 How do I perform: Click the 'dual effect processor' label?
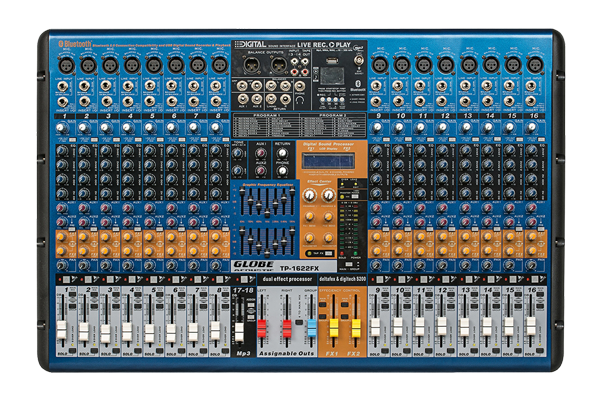pyautogui.click(x=287, y=279)
